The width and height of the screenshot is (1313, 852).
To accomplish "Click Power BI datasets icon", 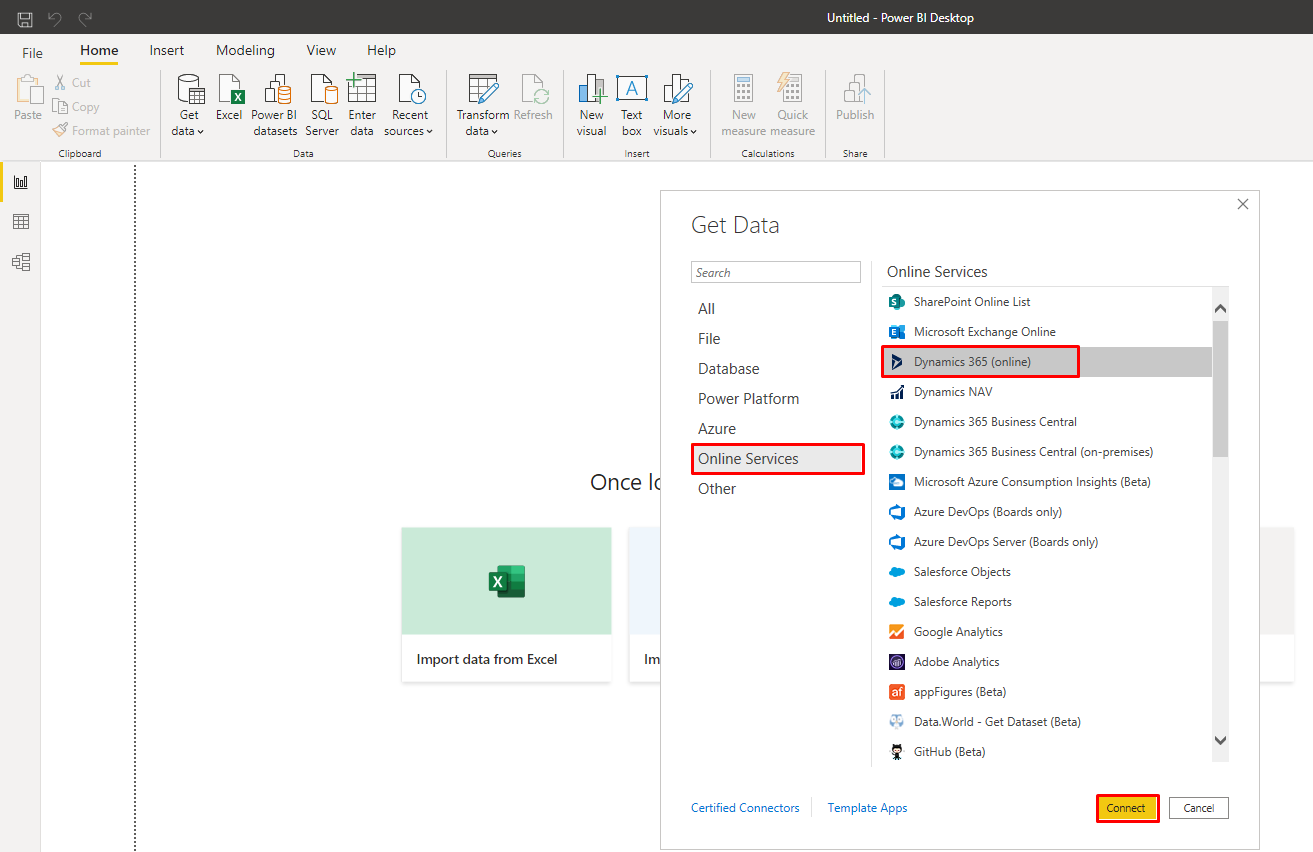I will 274,105.
